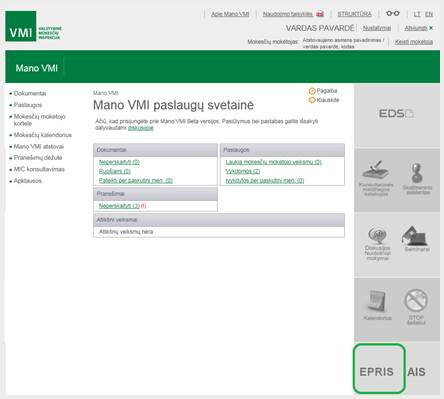Viewport: 444px width, 399px height.
Task: Click the Klauskite ask icon
Action: (x=312, y=100)
